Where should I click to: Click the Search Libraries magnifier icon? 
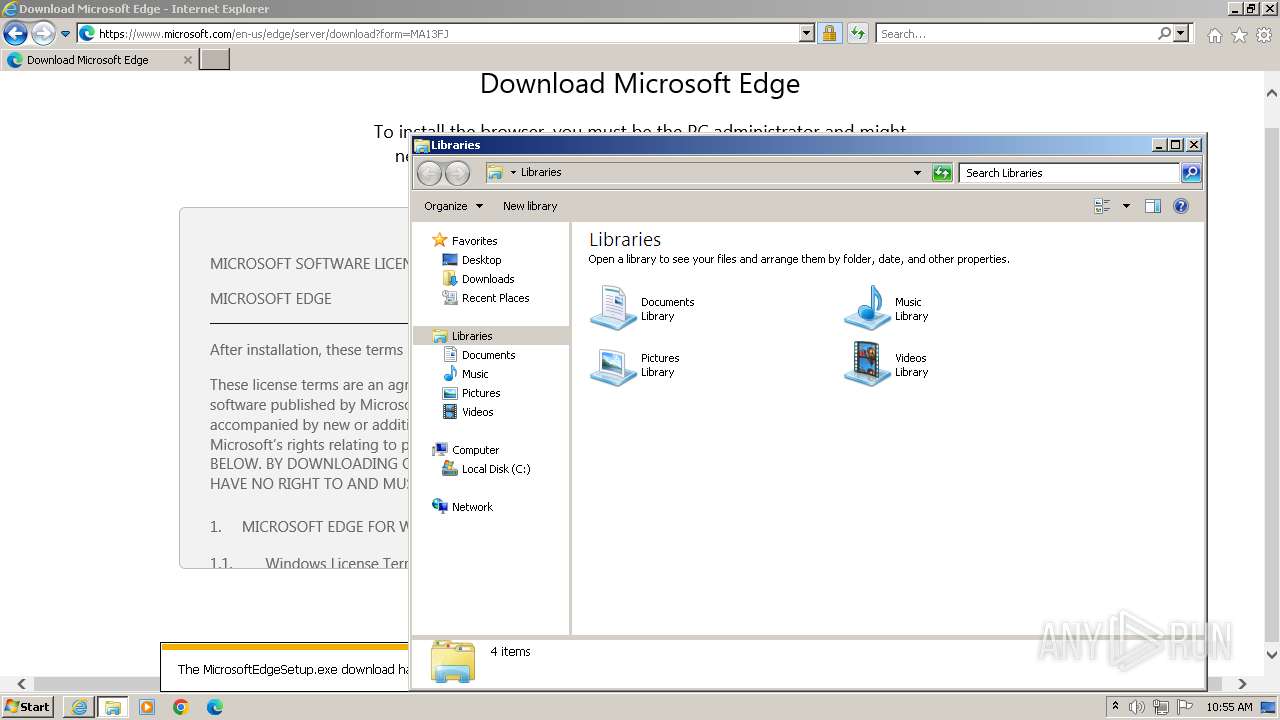click(1190, 173)
